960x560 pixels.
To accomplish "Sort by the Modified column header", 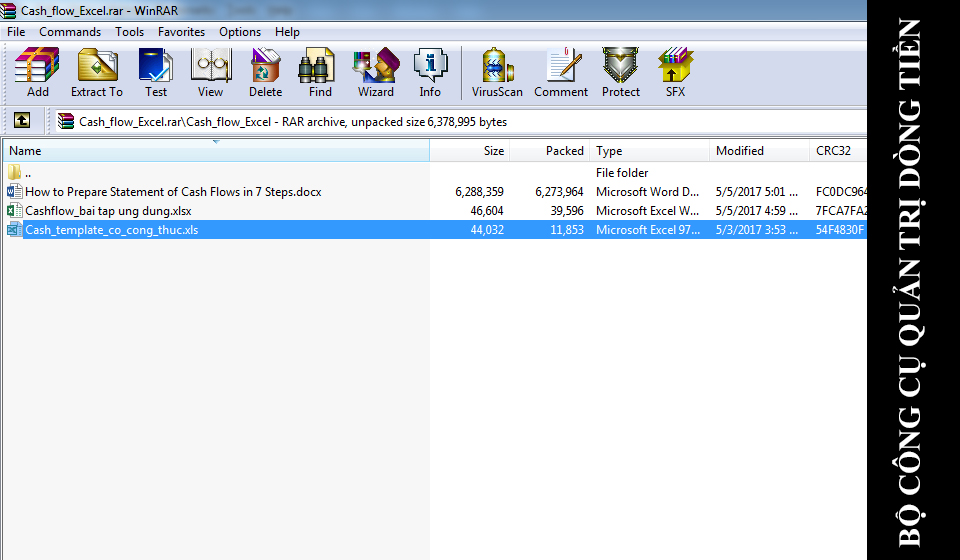I will [759, 151].
